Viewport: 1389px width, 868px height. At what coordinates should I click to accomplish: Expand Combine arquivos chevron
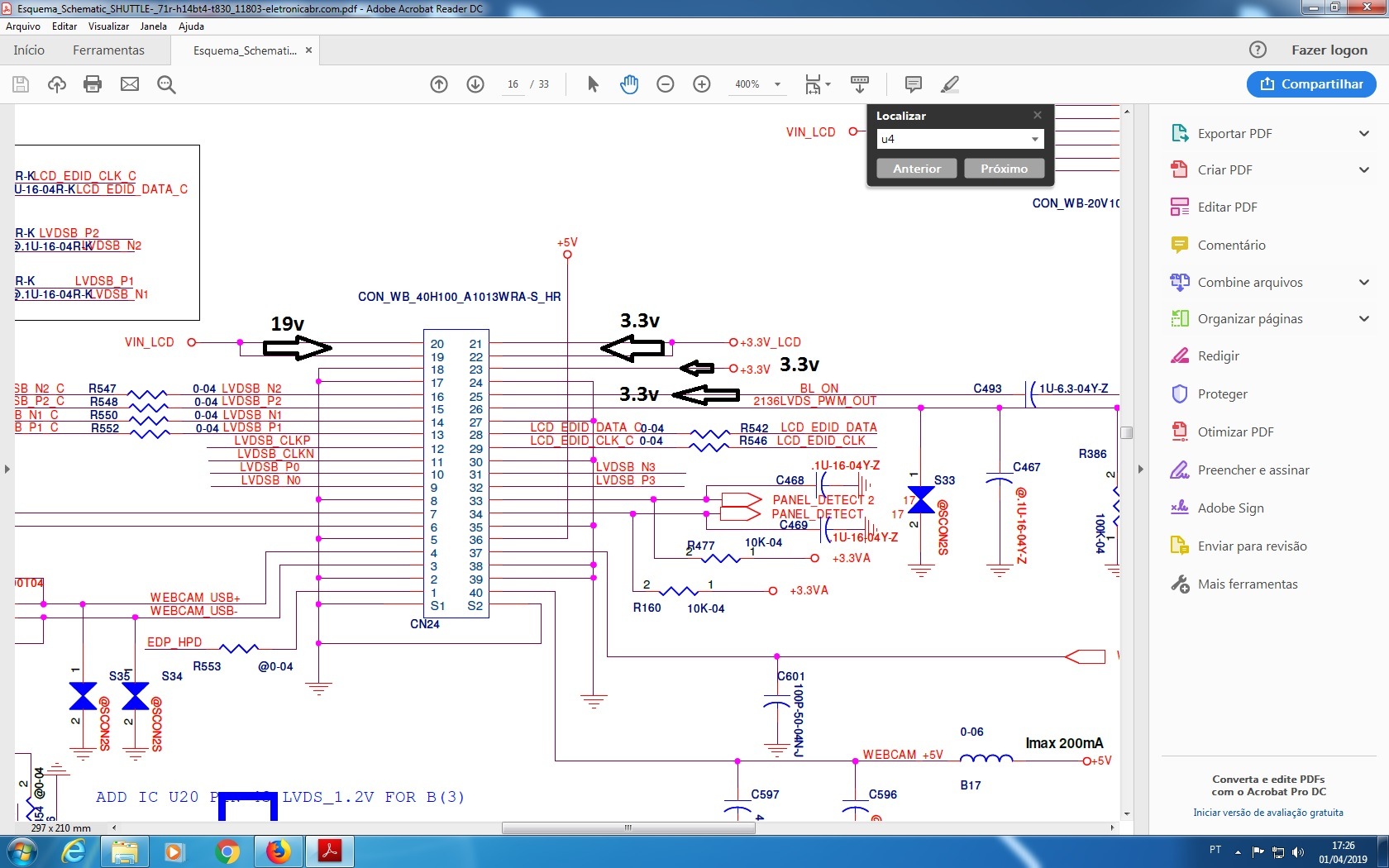[1364, 282]
